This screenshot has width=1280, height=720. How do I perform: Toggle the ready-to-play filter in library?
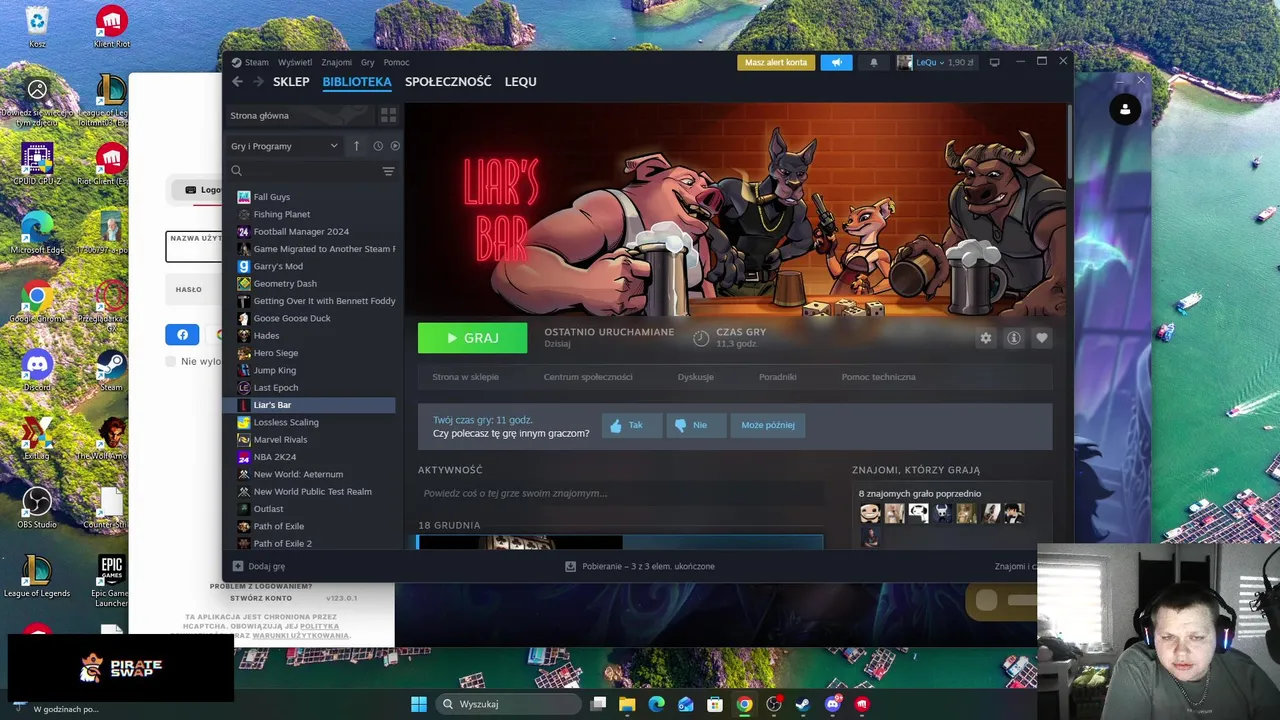(395, 146)
